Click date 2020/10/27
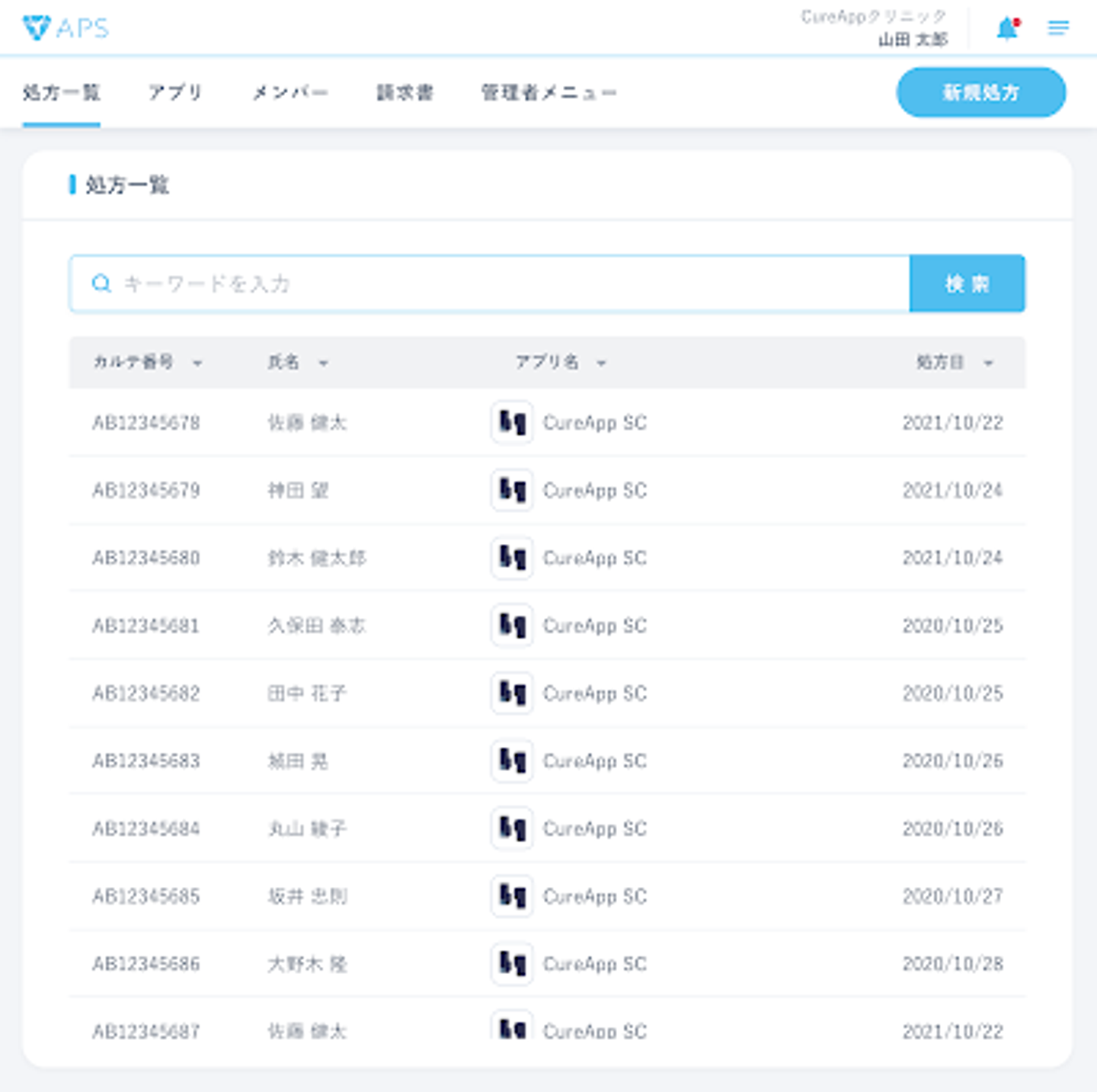 [x=953, y=897]
